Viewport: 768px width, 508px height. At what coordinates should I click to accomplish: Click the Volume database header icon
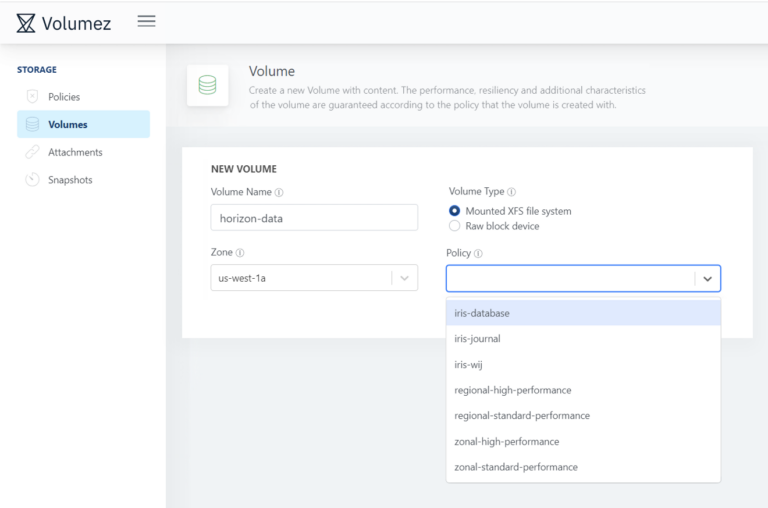point(207,86)
